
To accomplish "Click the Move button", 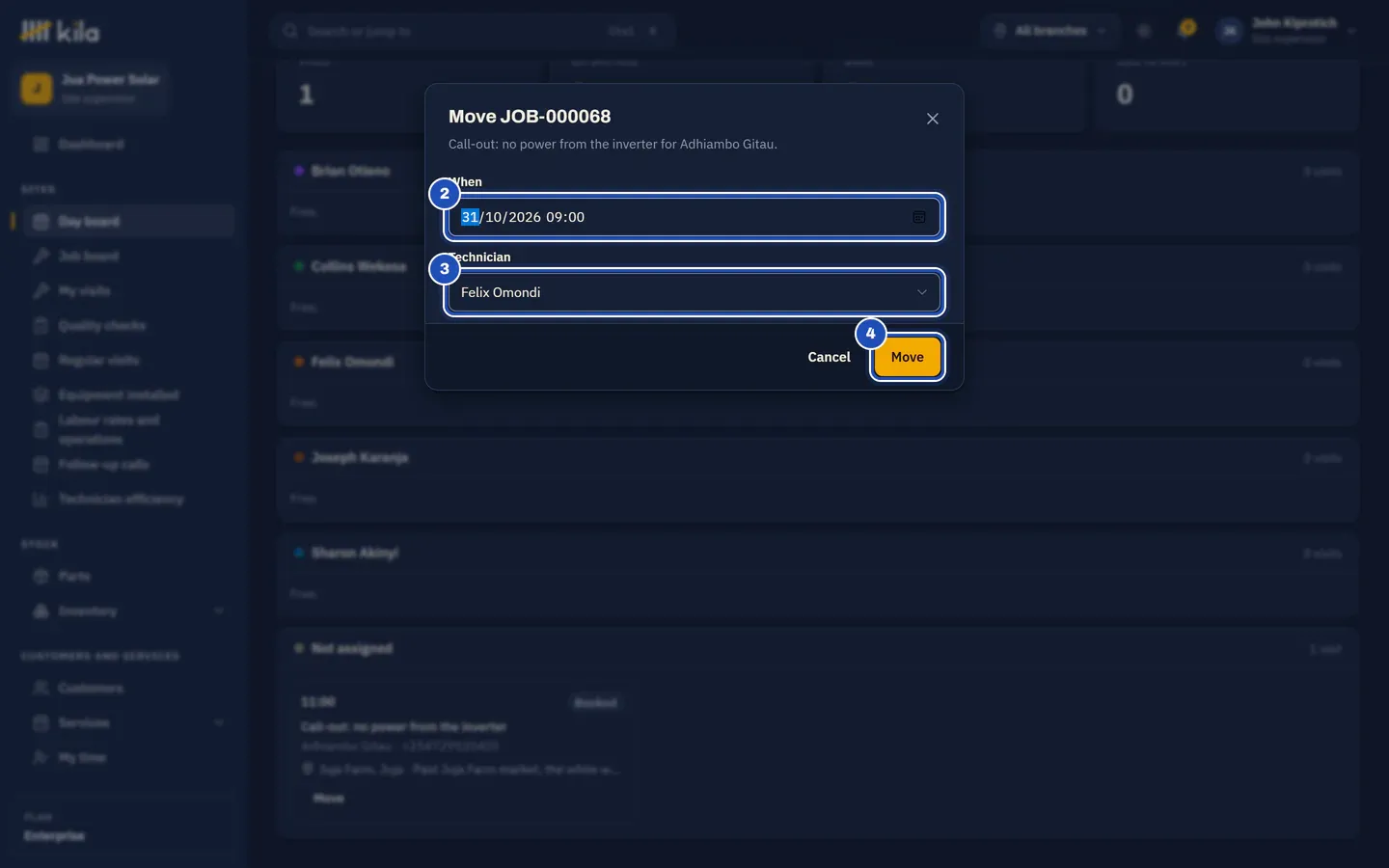I will coord(907,357).
